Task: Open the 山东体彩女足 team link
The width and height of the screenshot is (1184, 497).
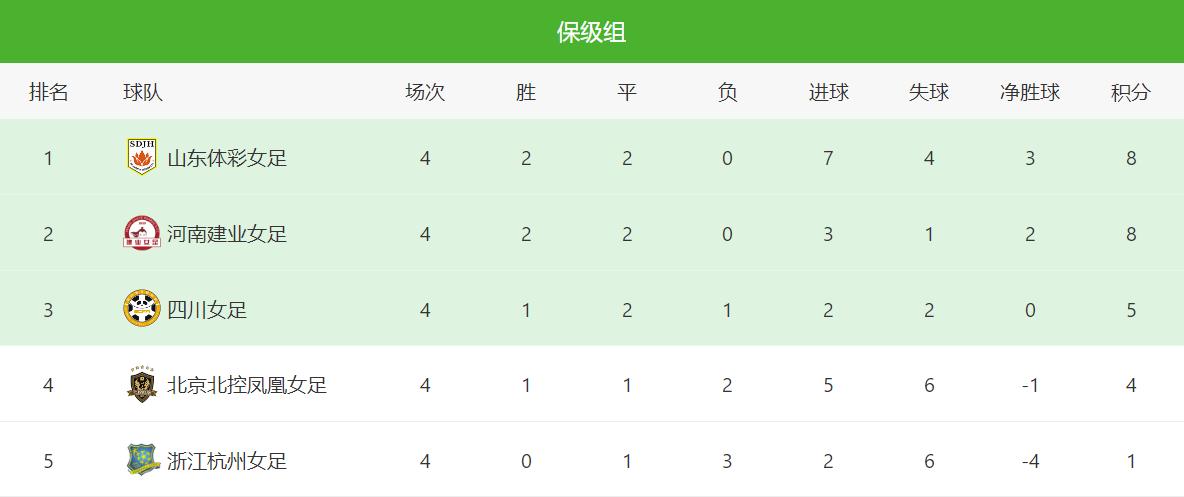Action: point(227,158)
